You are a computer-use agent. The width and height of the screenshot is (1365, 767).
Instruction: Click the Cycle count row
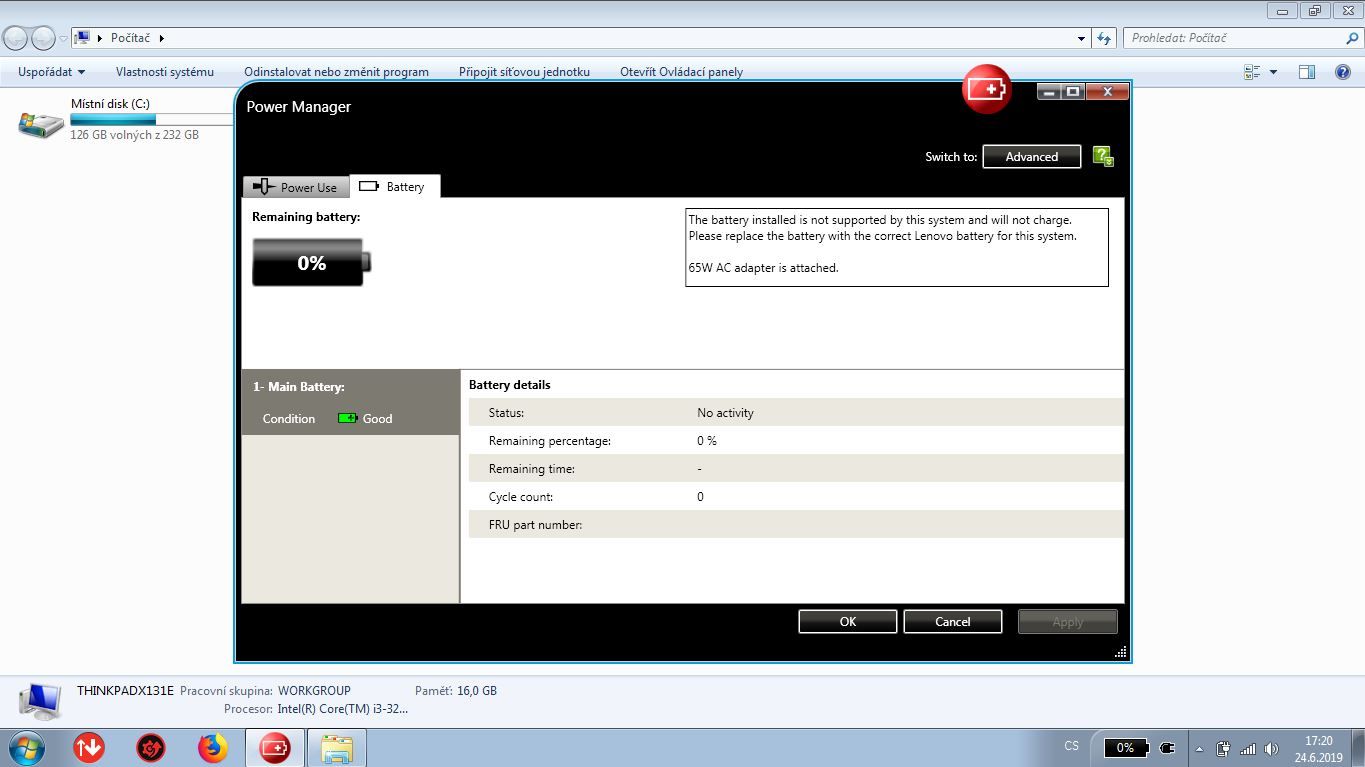796,496
